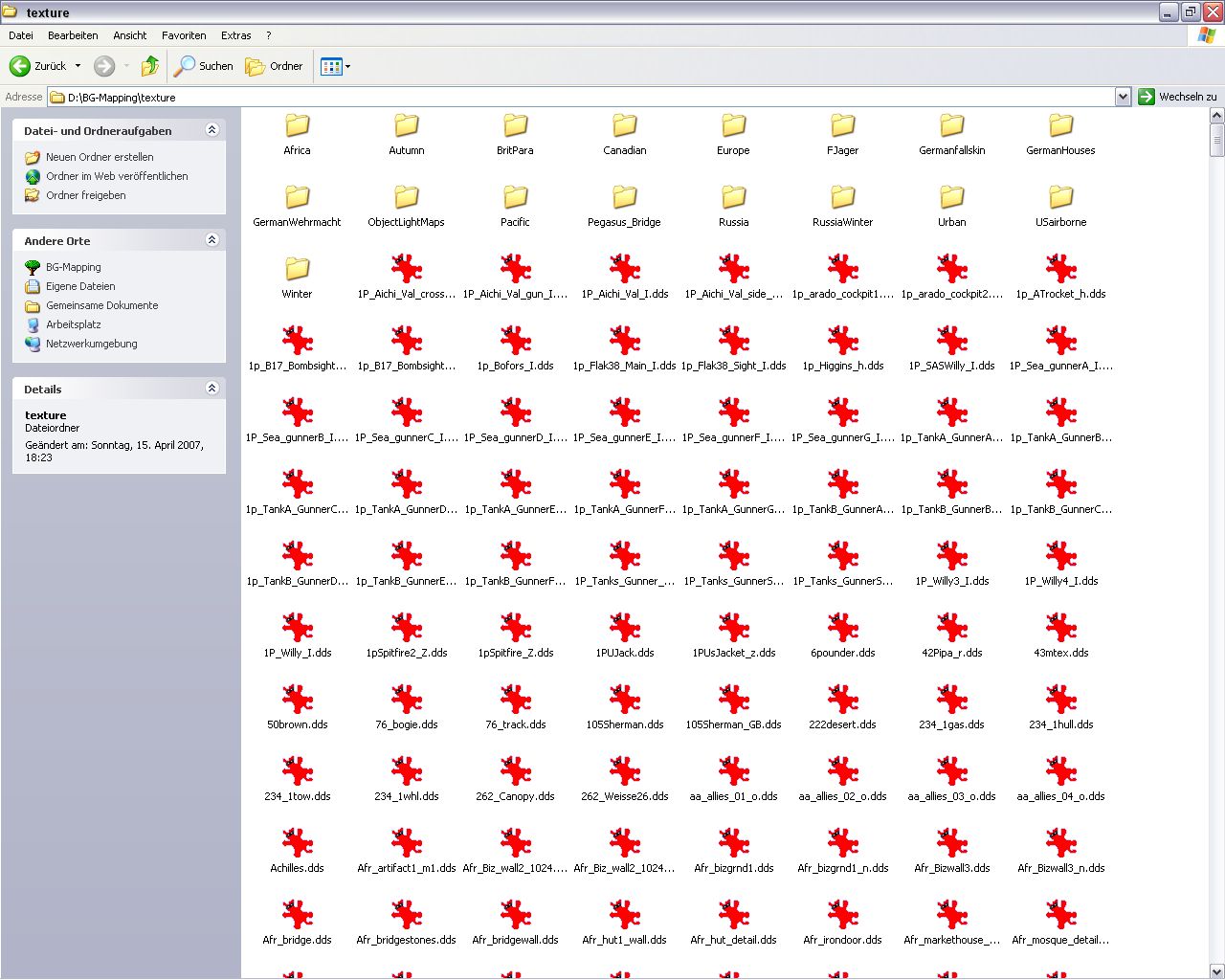Go to Gemeinsame Dokumente

click(x=102, y=305)
